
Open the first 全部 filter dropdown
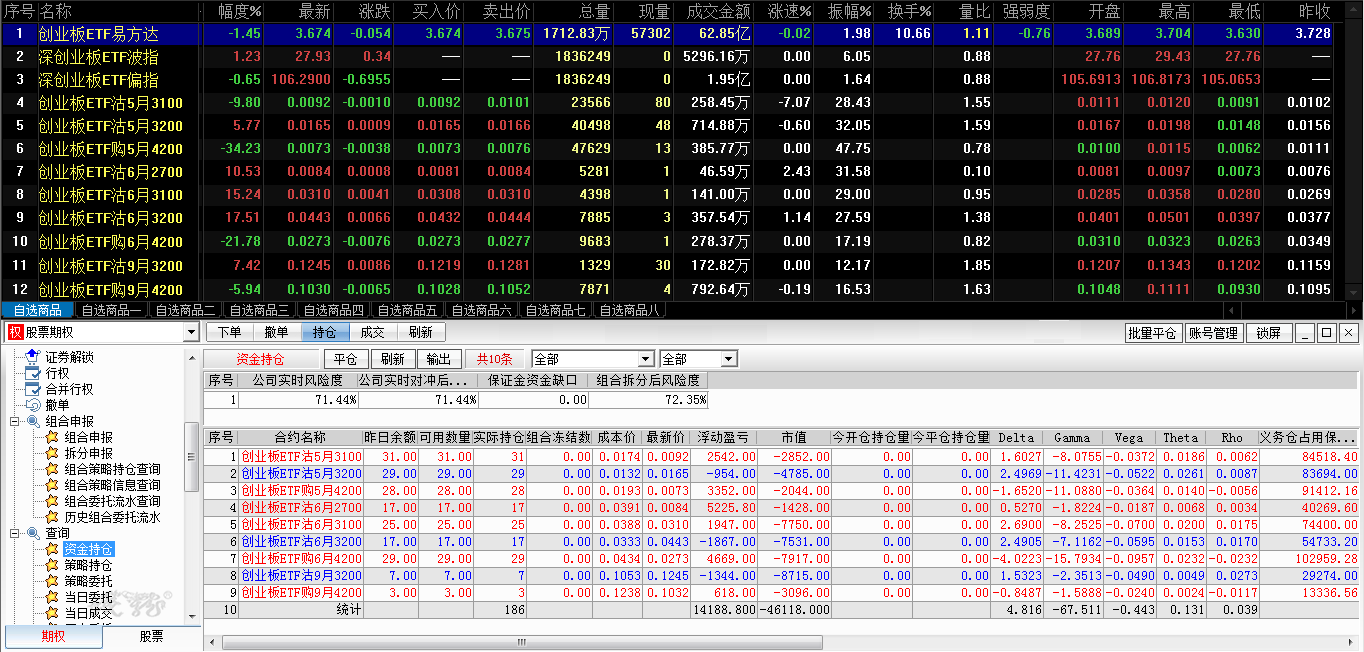(645, 359)
